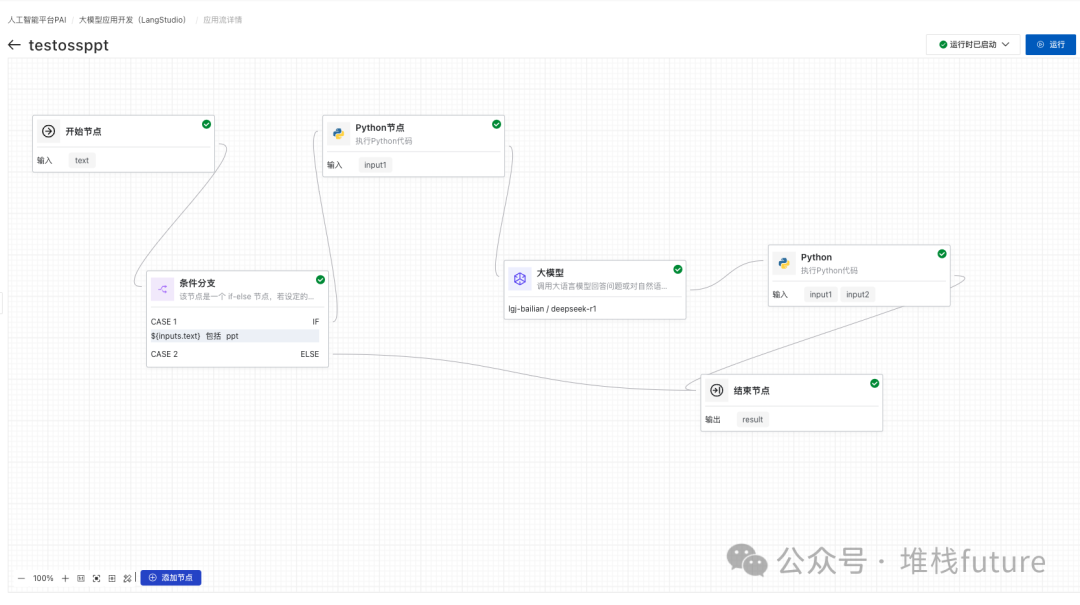
Task: Click green status check on 大模型
Action: 678,269
